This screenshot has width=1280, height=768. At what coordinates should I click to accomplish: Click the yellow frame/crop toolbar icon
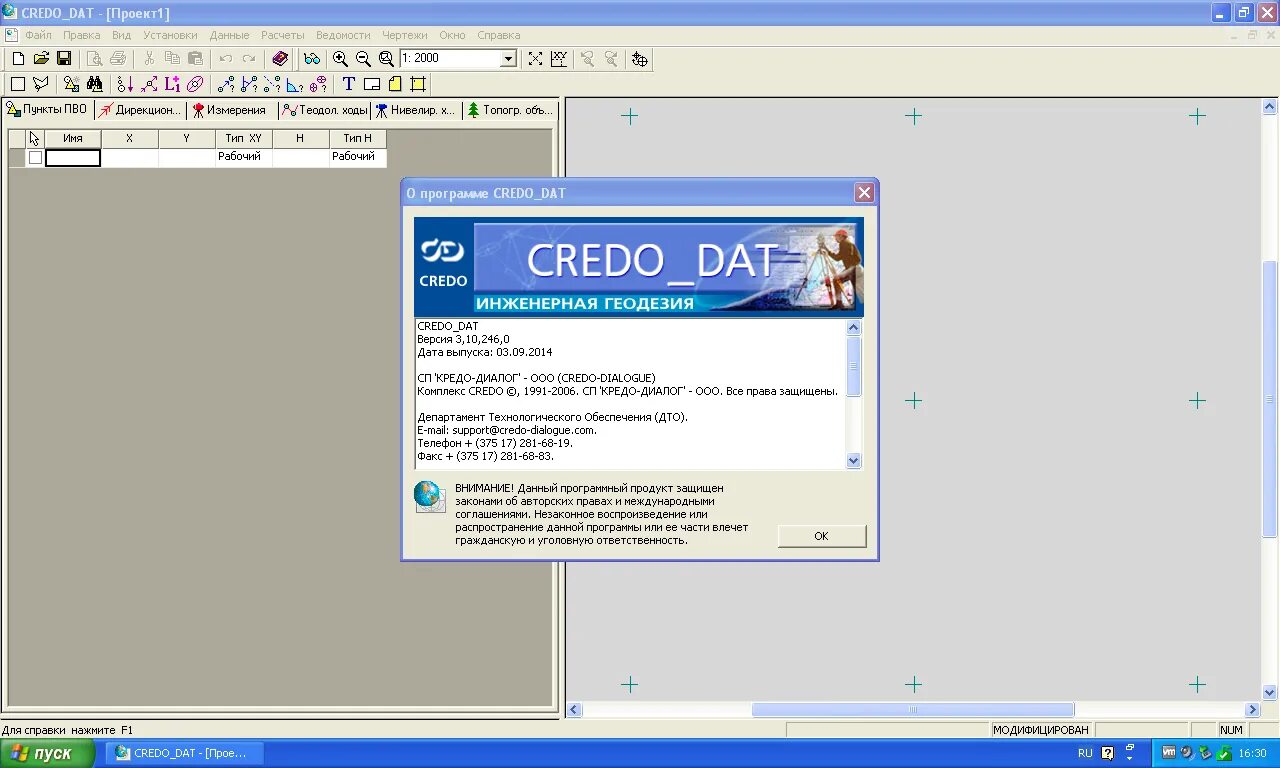click(418, 84)
